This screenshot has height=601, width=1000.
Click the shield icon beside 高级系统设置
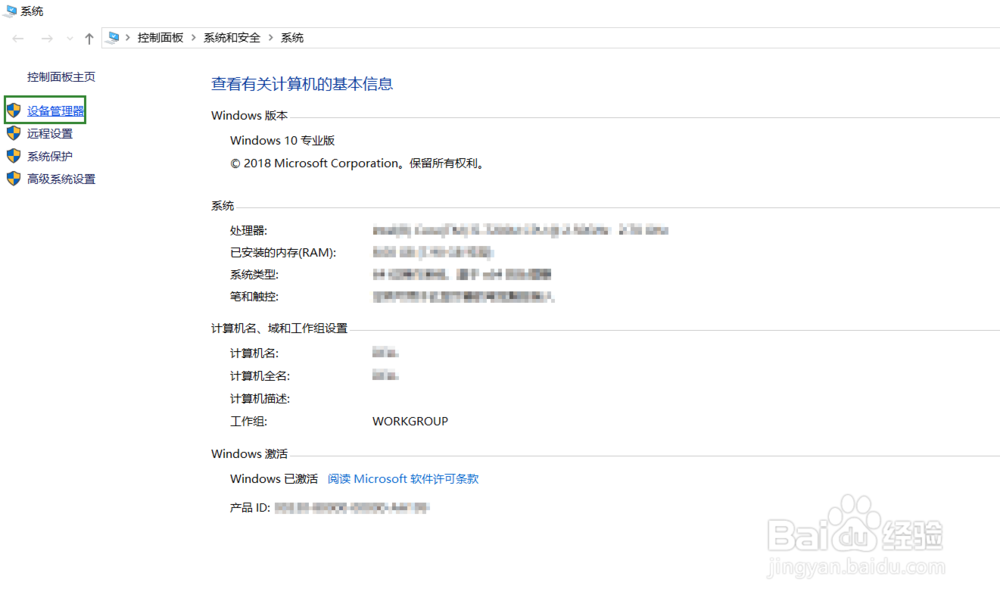click(x=14, y=178)
